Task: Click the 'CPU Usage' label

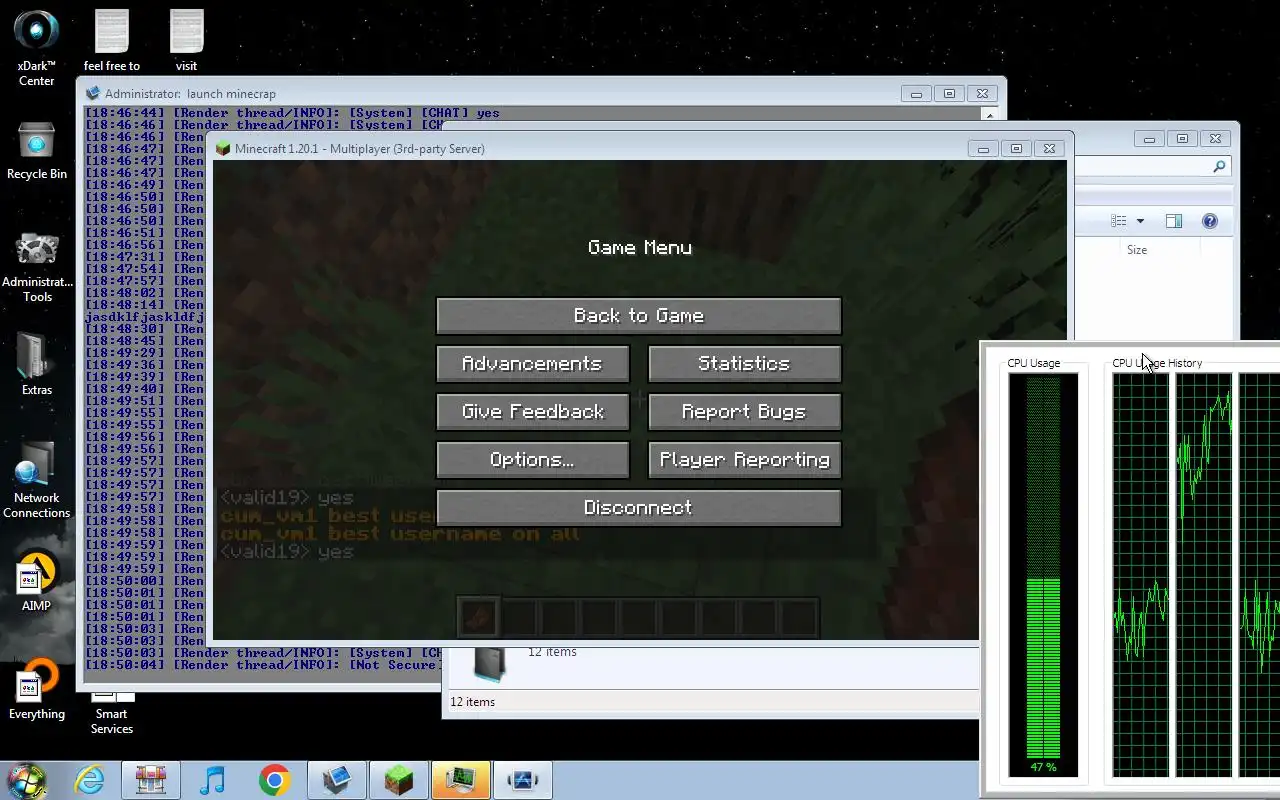Action: [x=1033, y=363]
